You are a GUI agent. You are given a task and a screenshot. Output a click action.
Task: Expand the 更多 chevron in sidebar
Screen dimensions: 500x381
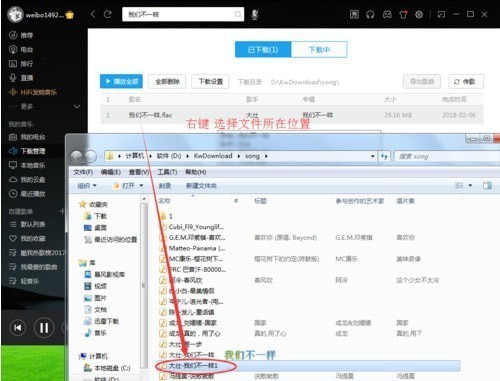point(77,107)
